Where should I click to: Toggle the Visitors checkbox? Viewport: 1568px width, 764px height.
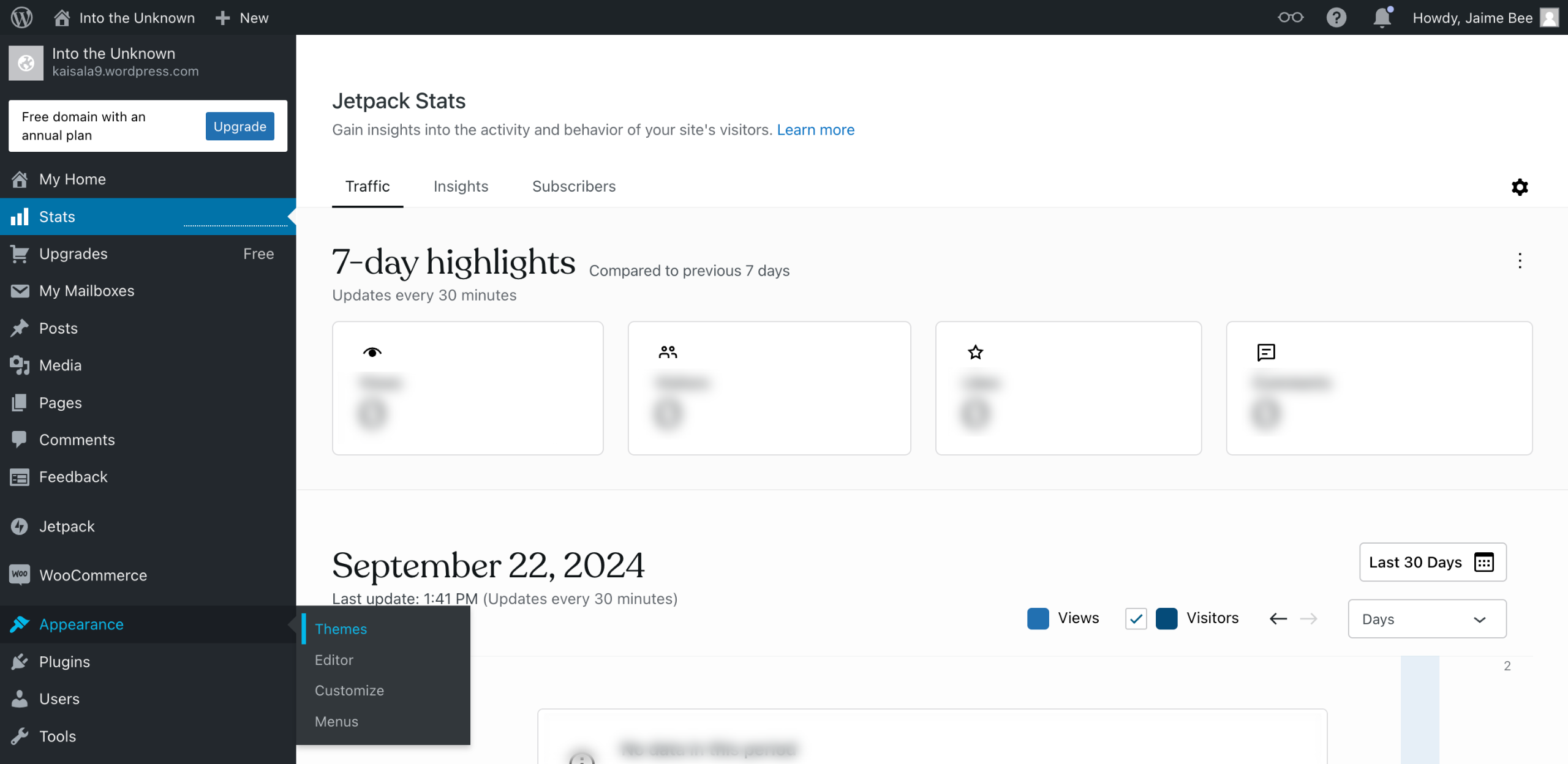pos(1136,618)
